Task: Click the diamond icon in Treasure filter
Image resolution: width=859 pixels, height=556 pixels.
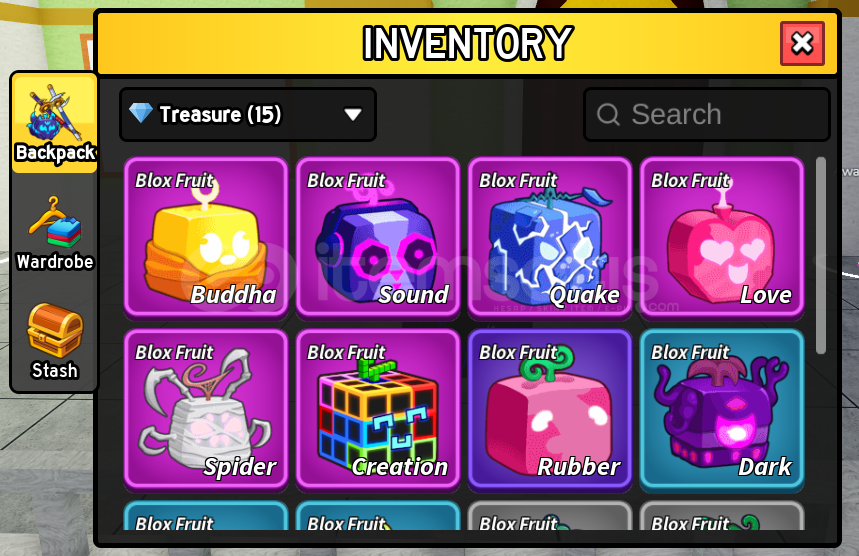Action: coord(141,113)
